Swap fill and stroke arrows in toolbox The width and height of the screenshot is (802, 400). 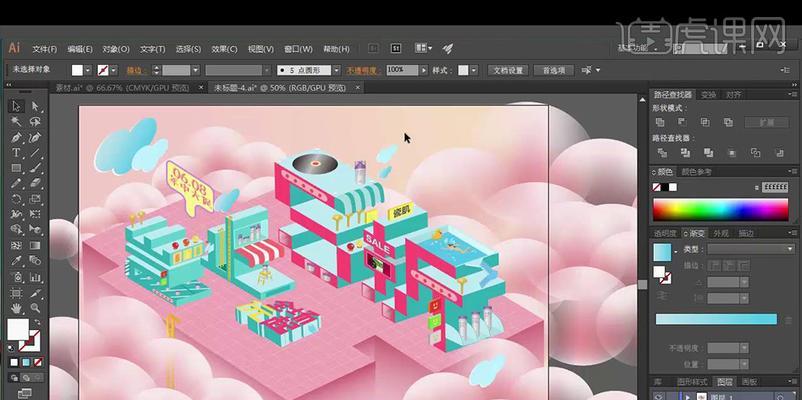pyautogui.click(x=37, y=322)
